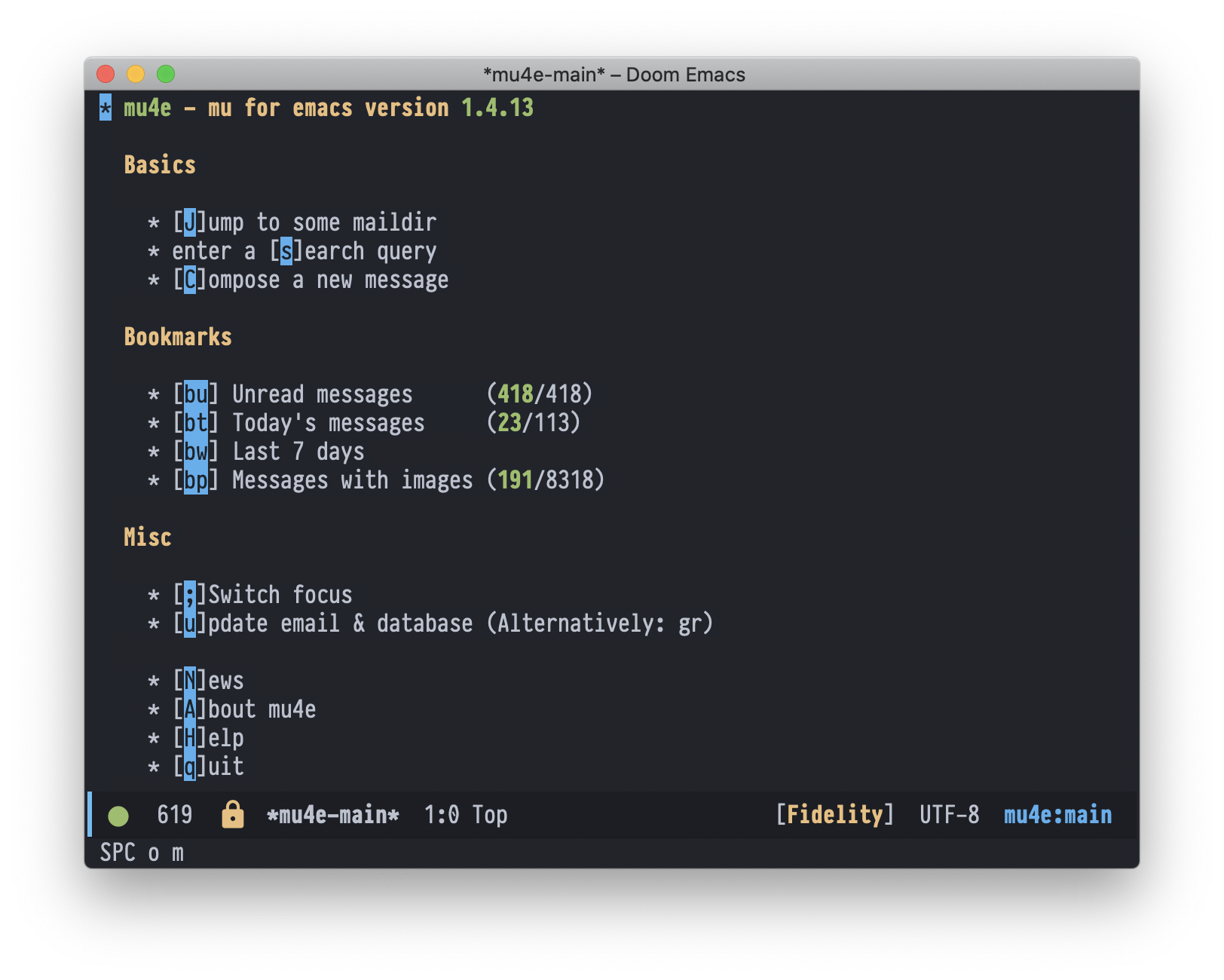
Task: Click the green status dot in the modeline
Action: point(118,815)
